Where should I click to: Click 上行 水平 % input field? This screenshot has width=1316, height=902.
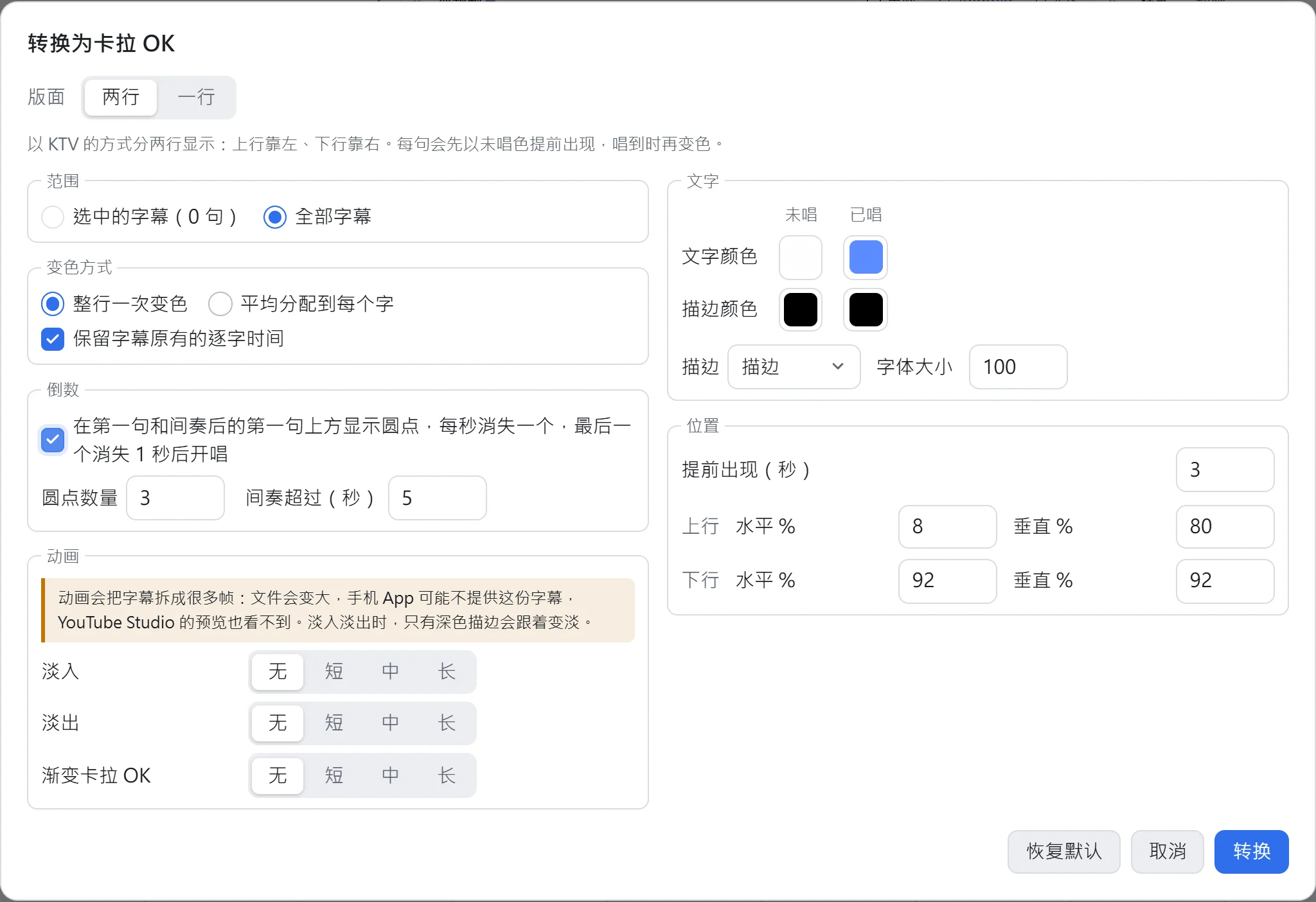(948, 527)
